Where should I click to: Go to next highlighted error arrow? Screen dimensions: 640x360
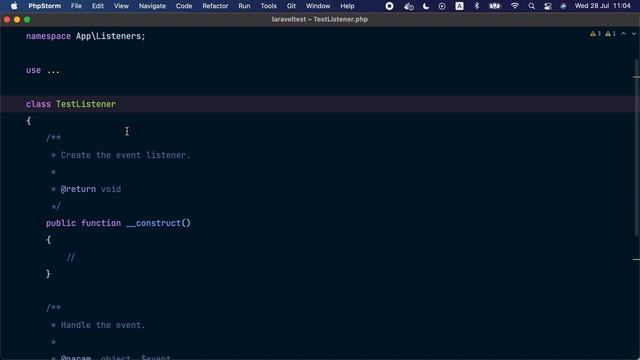tap(633, 33)
